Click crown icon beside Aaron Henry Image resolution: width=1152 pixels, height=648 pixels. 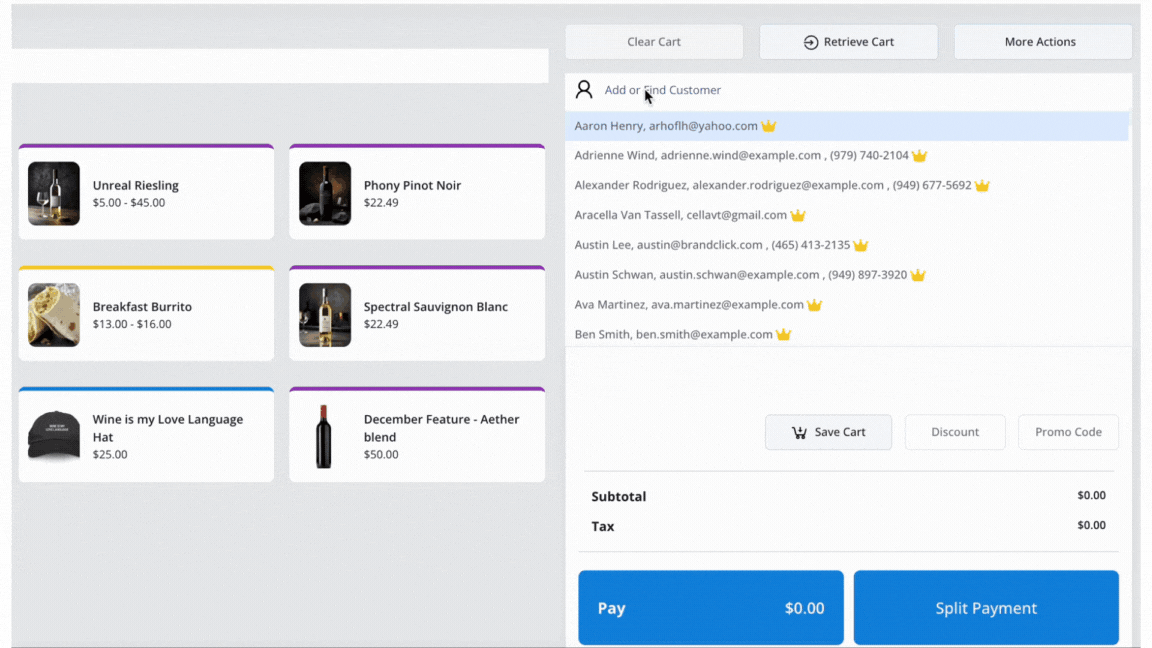768,126
